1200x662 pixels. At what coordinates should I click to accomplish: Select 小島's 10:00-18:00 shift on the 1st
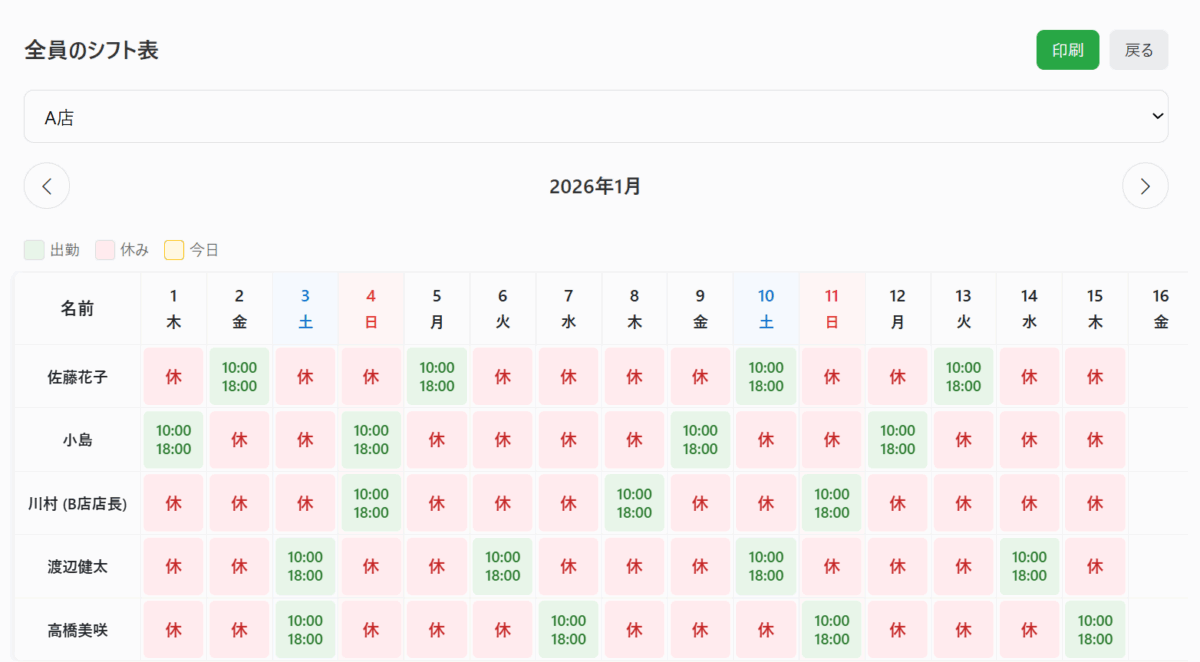(174, 440)
